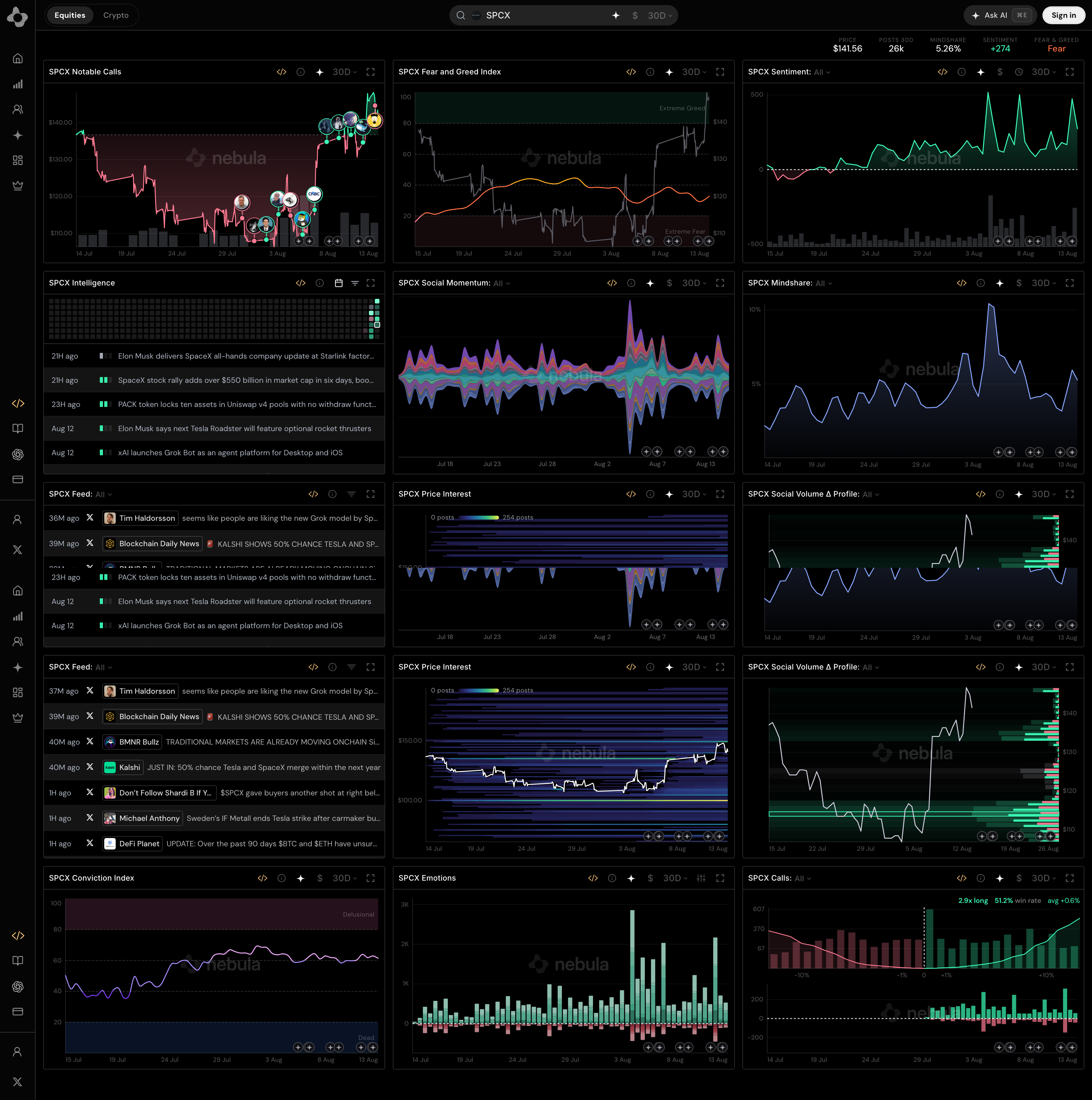
Task: Click the '51.2% win rate' stat in SPCX Calls
Action: 1017,901
